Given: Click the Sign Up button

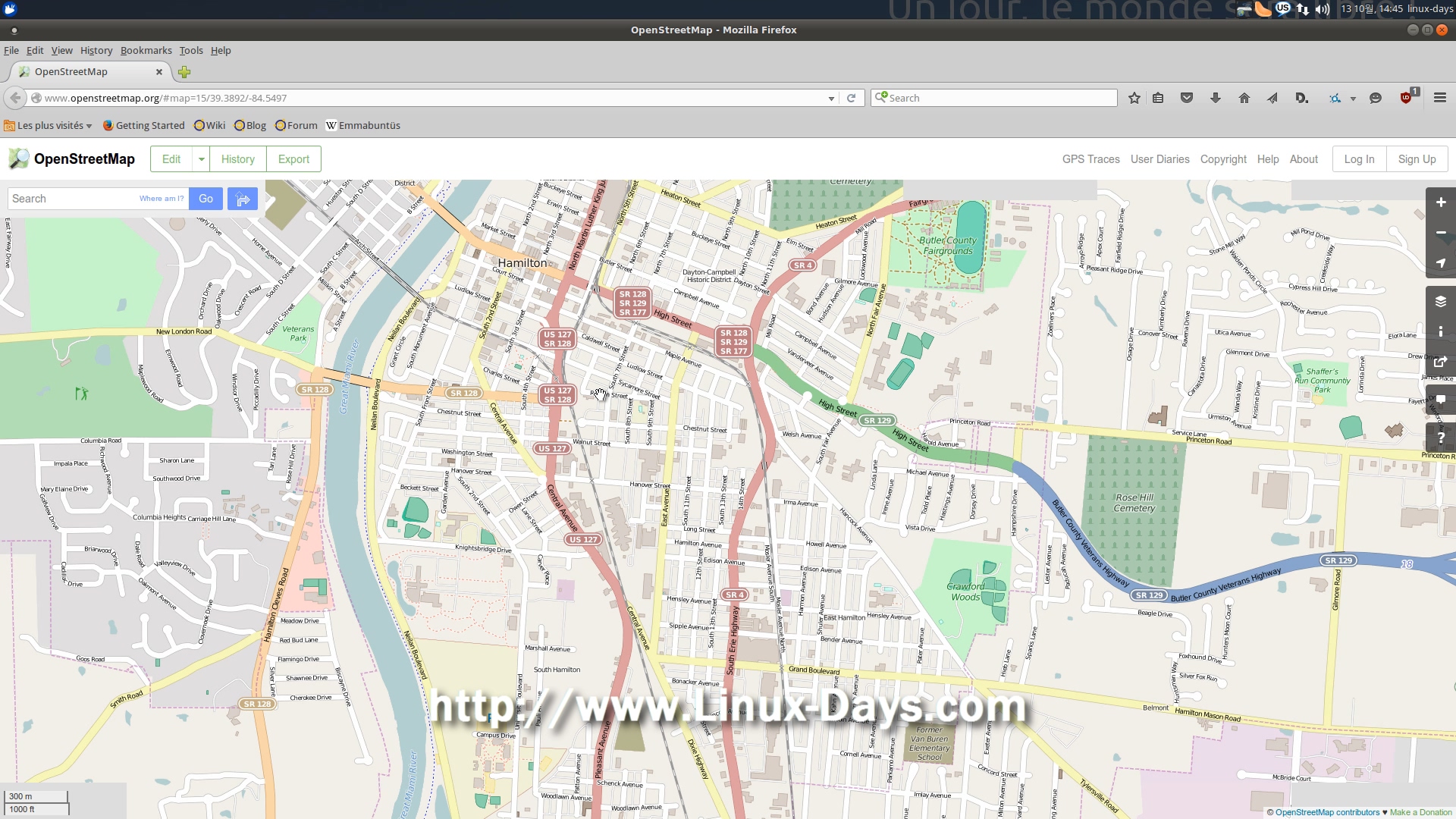Looking at the screenshot, I should coord(1417,159).
